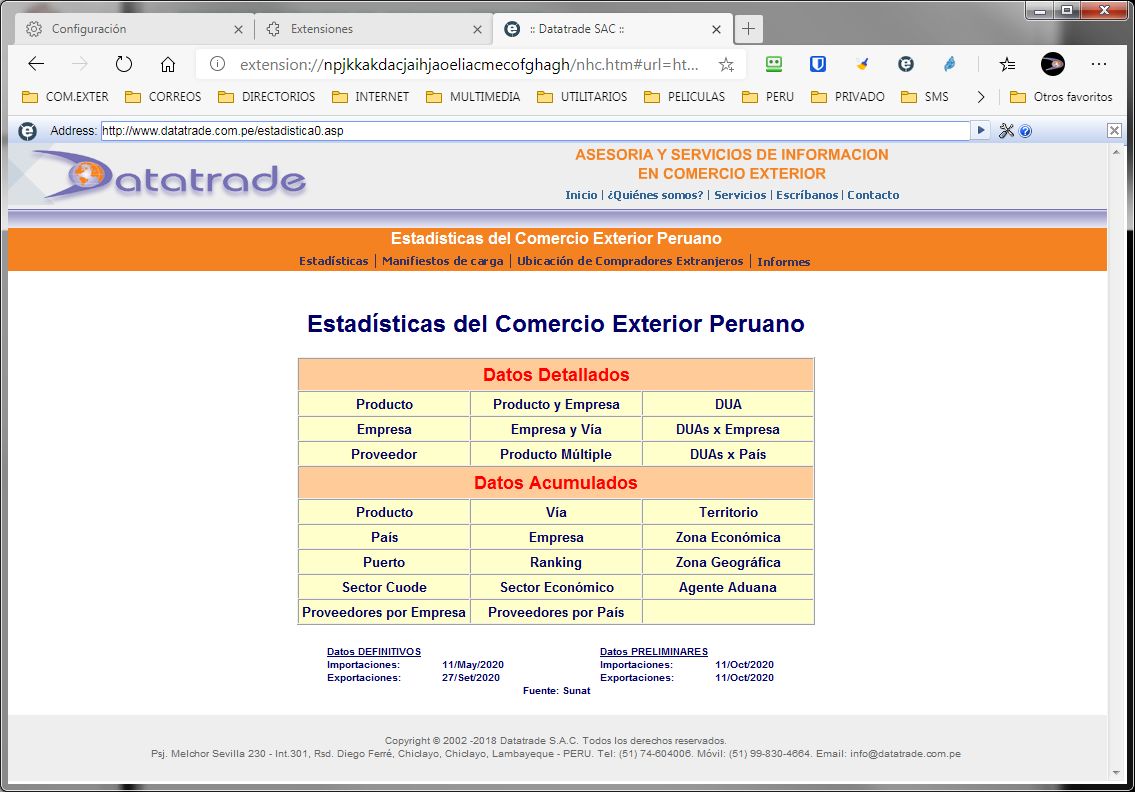Open the Bitwarden shield extension icon
This screenshot has width=1135, height=792.
(x=818, y=64)
